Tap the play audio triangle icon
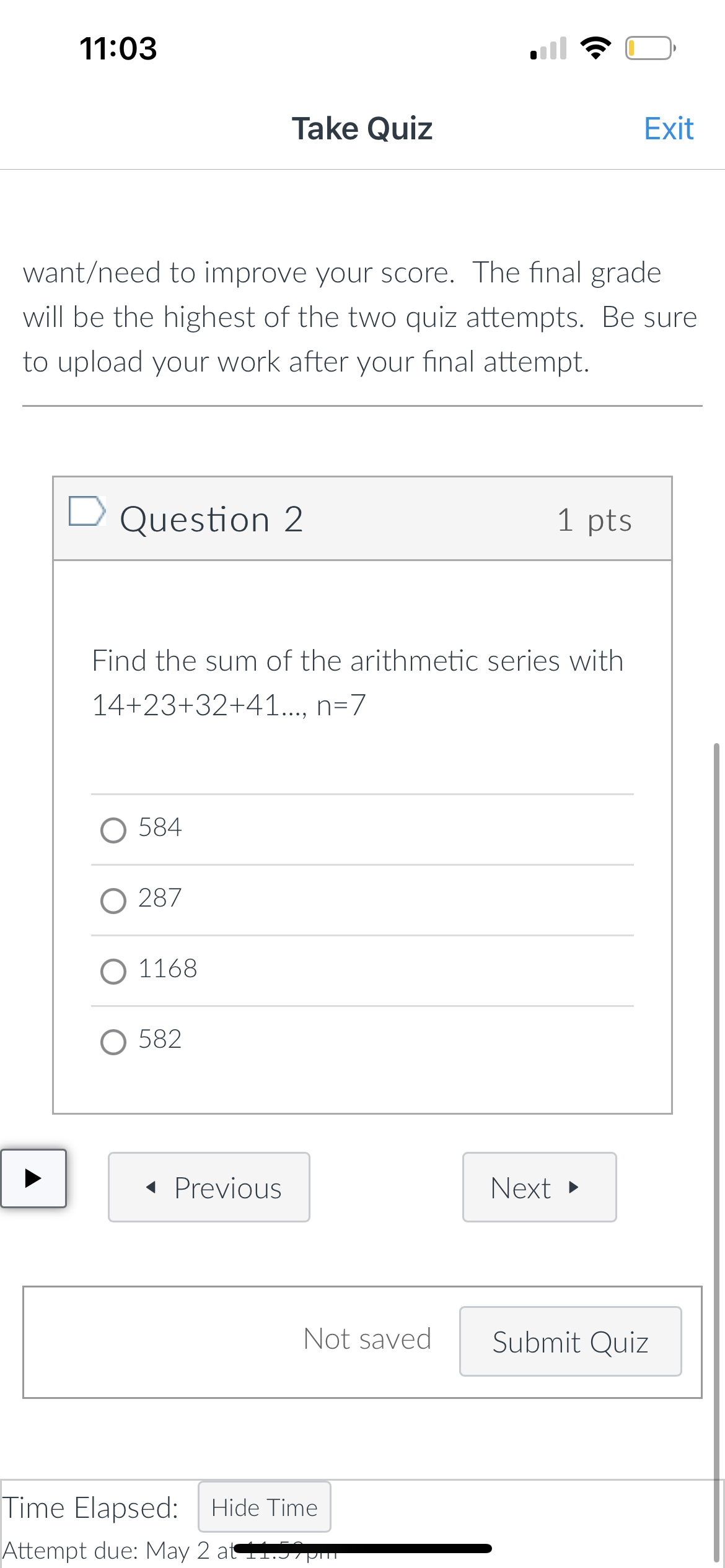This screenshot has height=1568, width=725. click(33, 1180)
